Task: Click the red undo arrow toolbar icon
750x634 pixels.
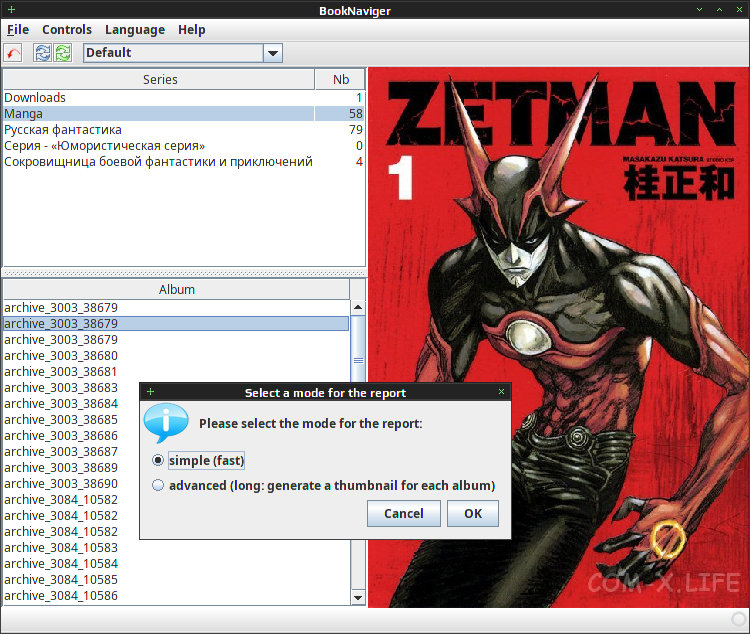Action: tap(13, 53)
